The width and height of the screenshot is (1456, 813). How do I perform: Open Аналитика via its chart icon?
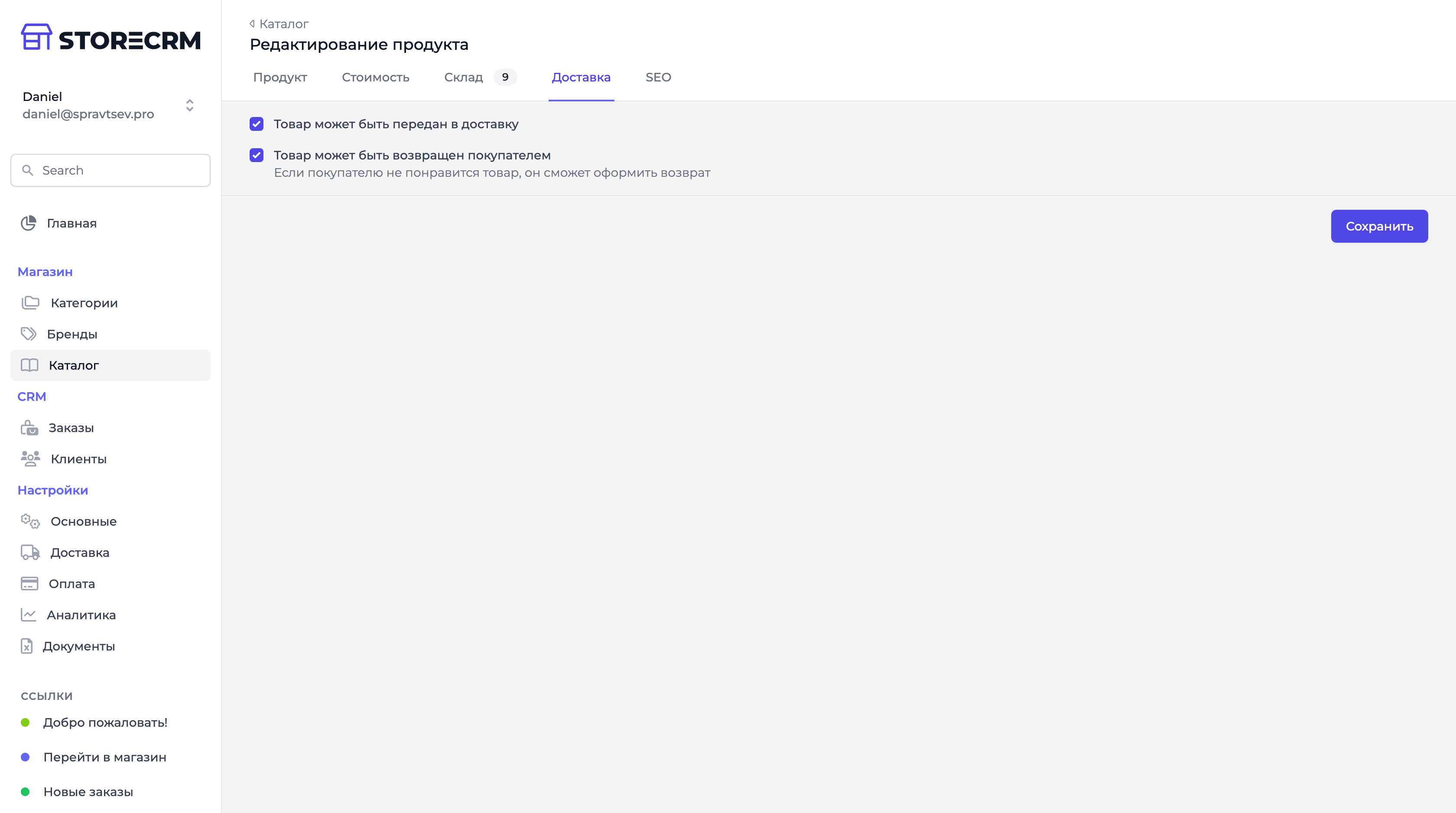(28, 615)
